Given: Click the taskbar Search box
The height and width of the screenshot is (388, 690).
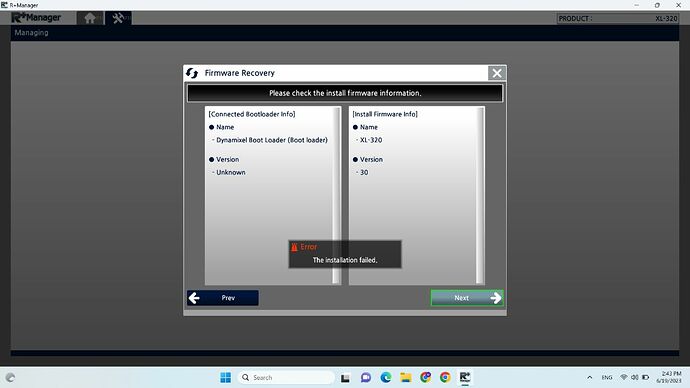Looking at the screenshot, I should 286,377.
